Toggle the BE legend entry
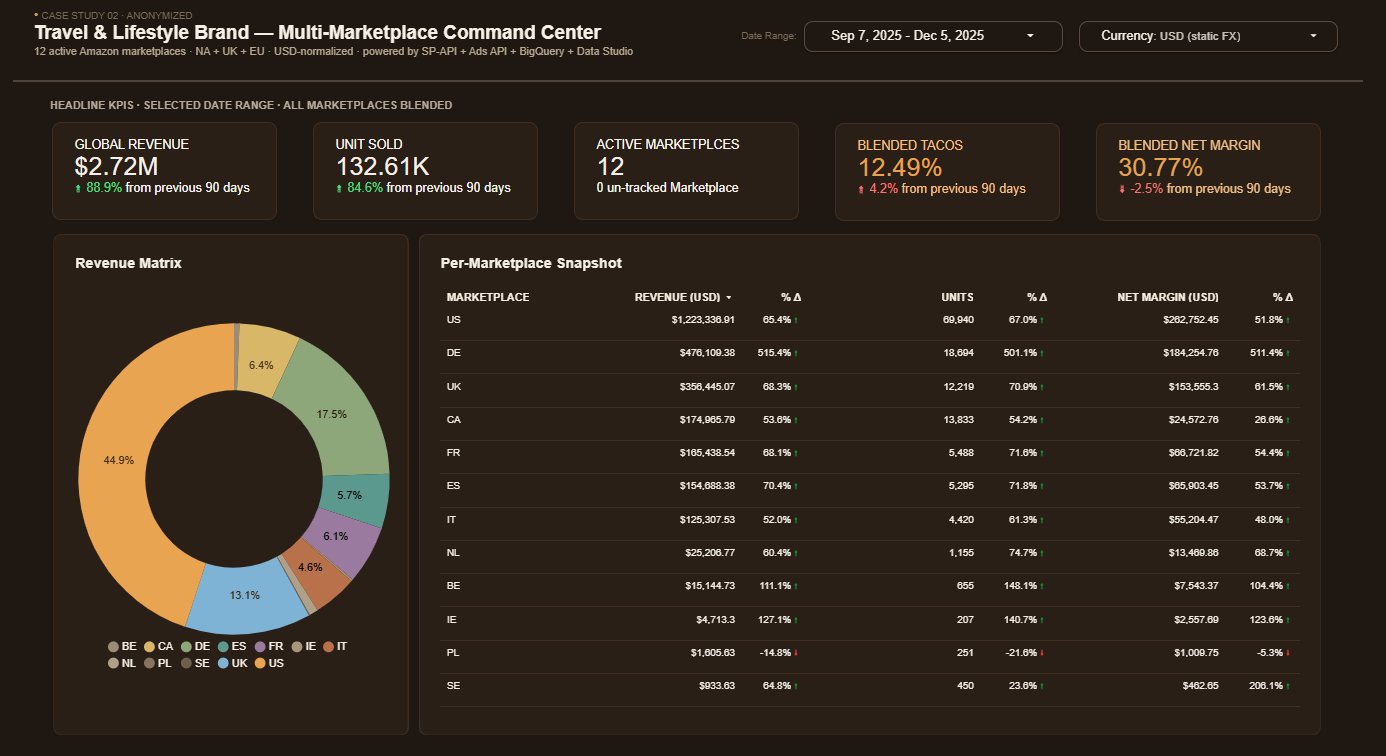Screen dimensions: 1386x756 (x=122, y=647)
